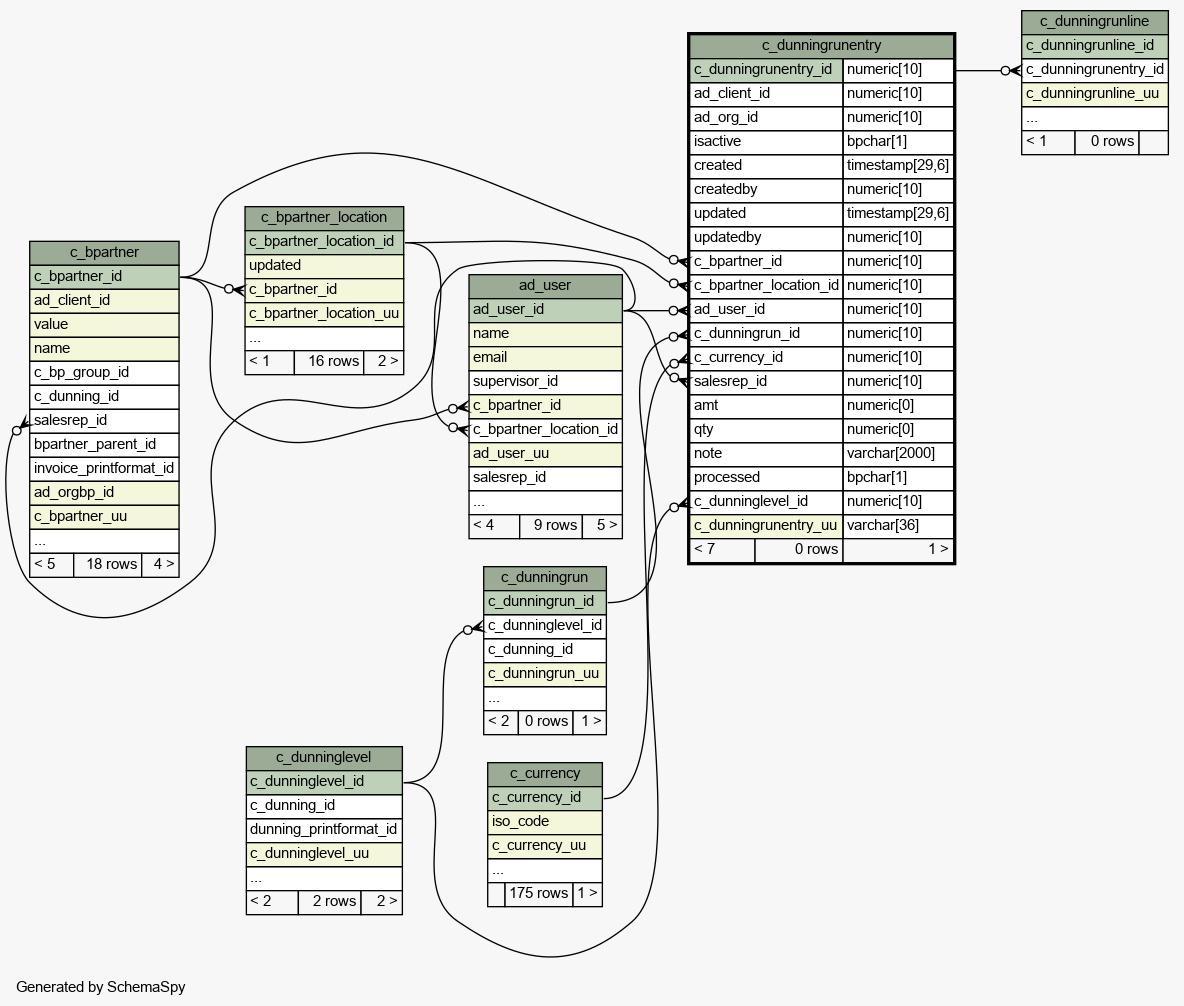Select isactive column in c_dunningrunentry
The image size is (1184, 1006).
pos(766,142)
